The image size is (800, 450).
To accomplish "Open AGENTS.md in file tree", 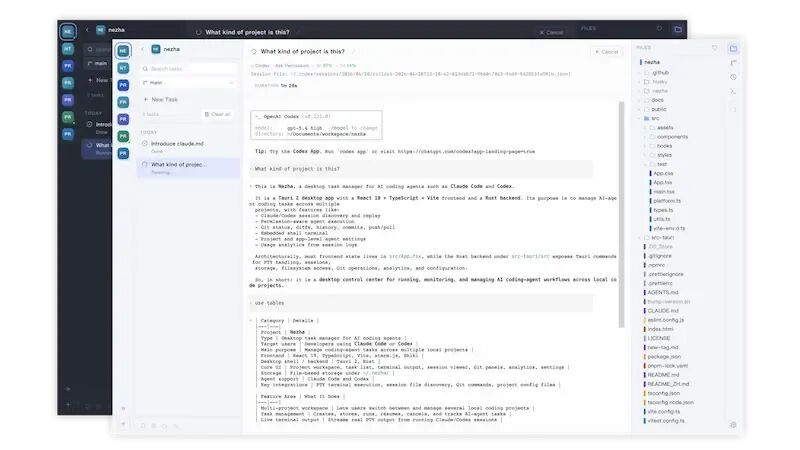I will pos(661,292).
